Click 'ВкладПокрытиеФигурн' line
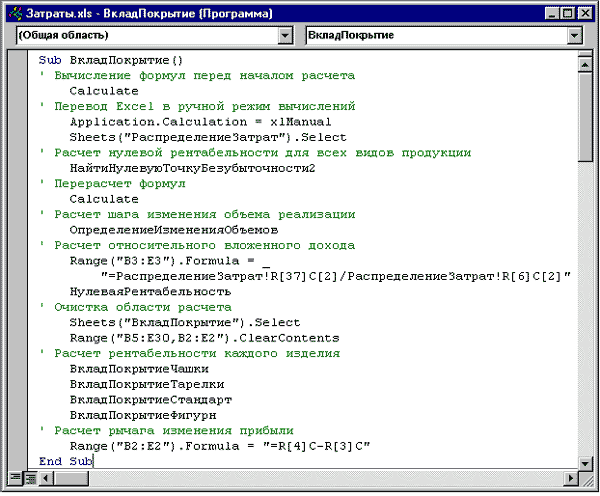600x496 pixels. (143, 415)
